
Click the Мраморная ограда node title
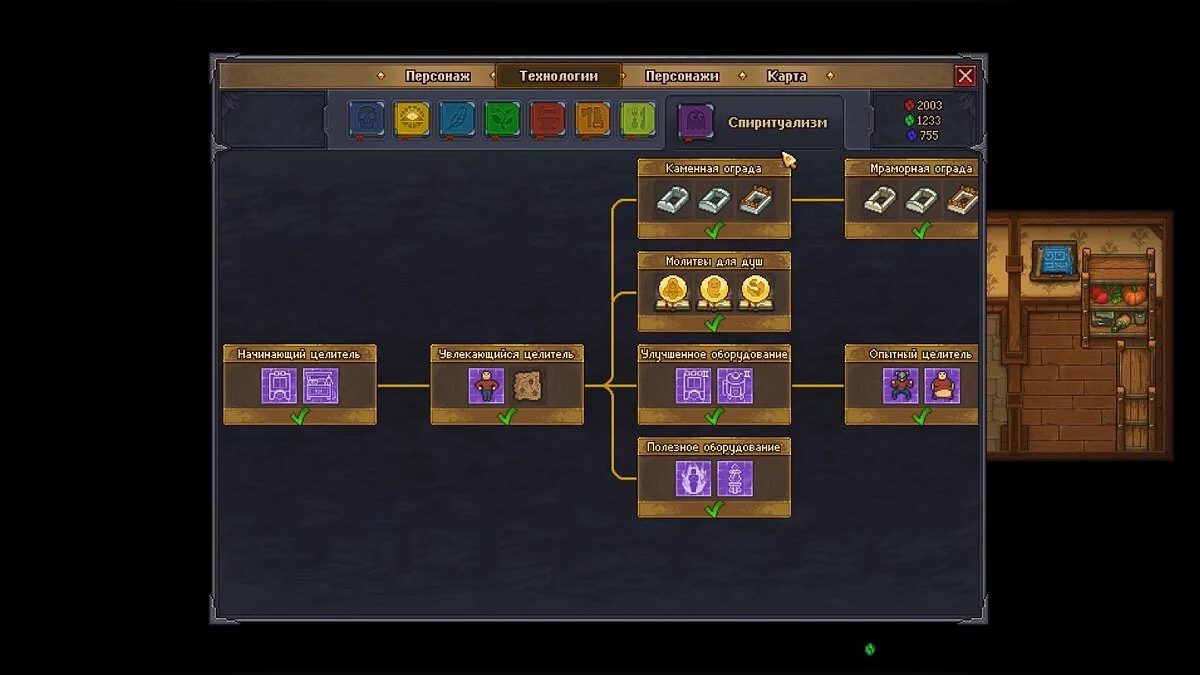920,169
